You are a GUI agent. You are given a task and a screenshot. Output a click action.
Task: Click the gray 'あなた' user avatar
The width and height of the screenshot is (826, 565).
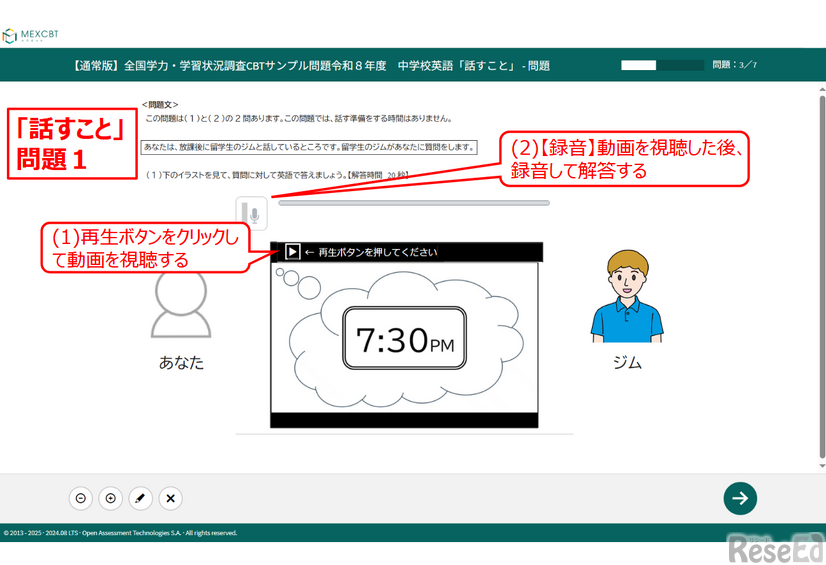pyautogui.click(x=181, y=301)
